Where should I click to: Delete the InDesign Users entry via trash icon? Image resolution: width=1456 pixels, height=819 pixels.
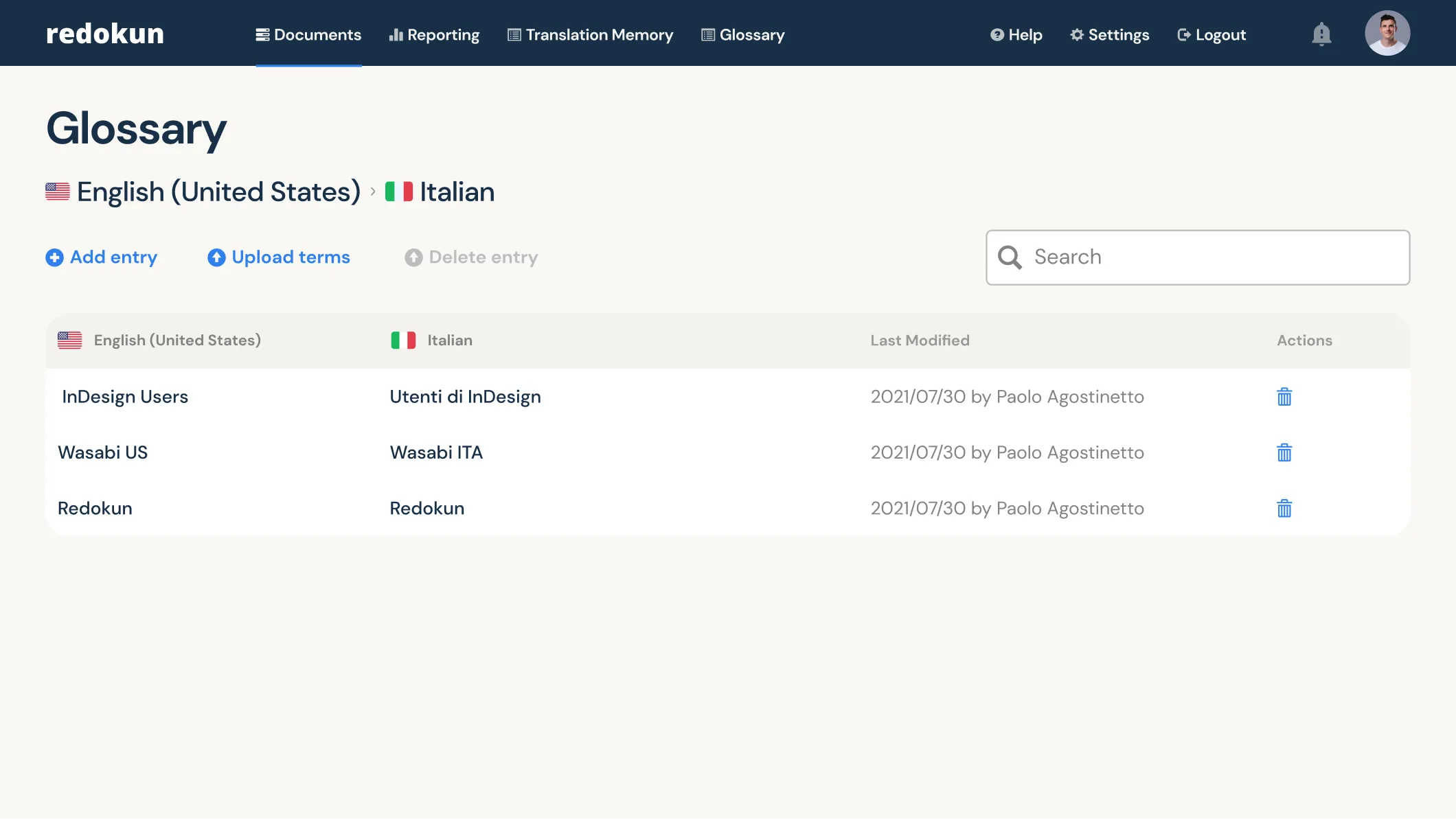pyautogui.click(x=1284, y=397)
